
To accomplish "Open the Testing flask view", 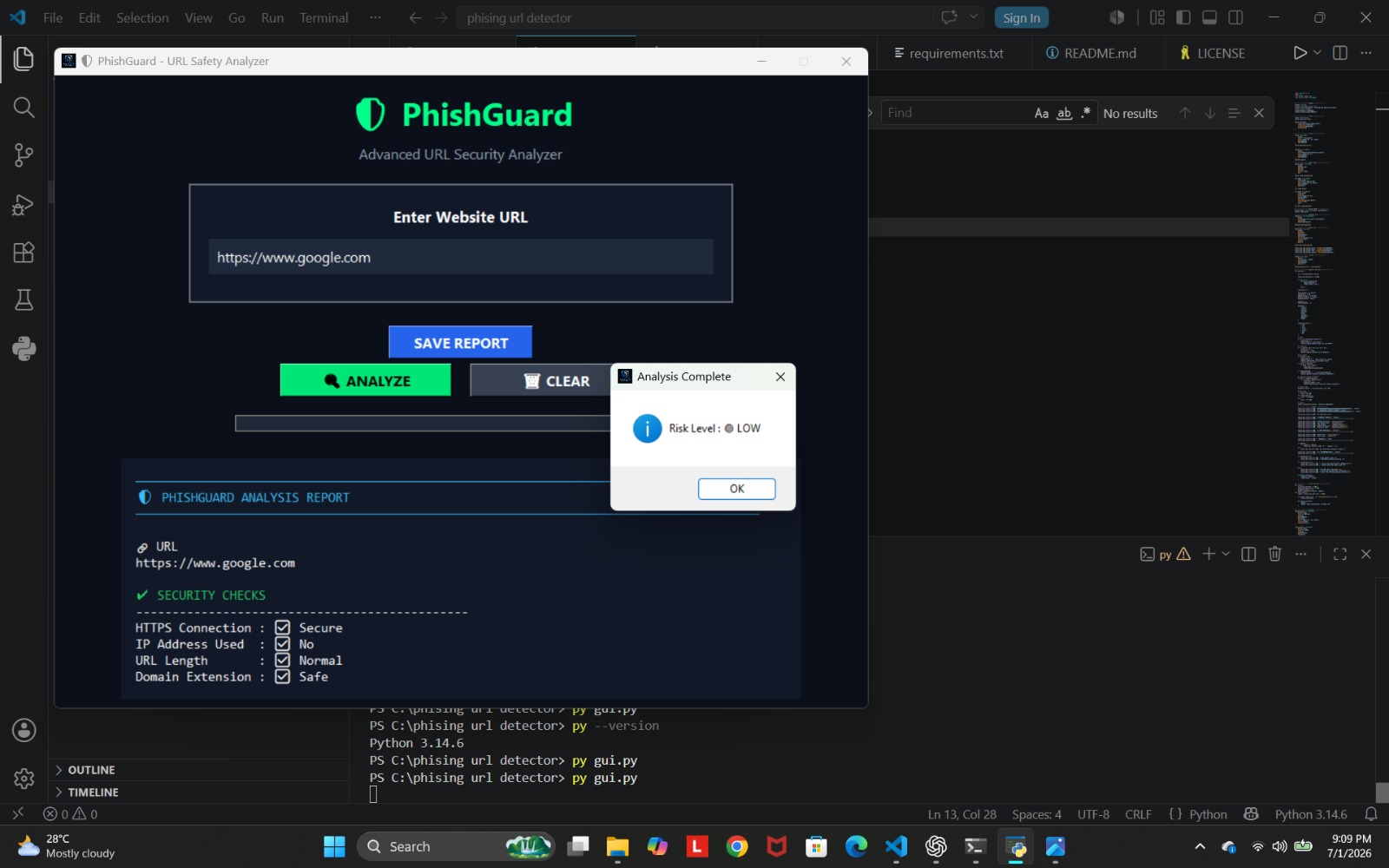I will click(23, 300).
